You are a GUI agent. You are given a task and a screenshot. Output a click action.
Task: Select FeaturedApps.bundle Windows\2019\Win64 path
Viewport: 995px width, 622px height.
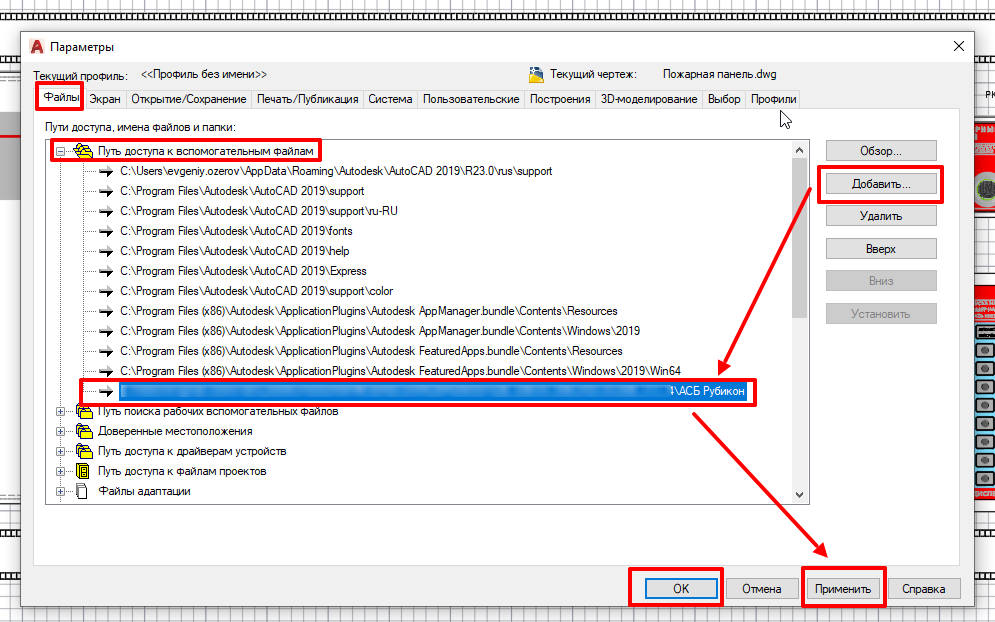(400, 371)
